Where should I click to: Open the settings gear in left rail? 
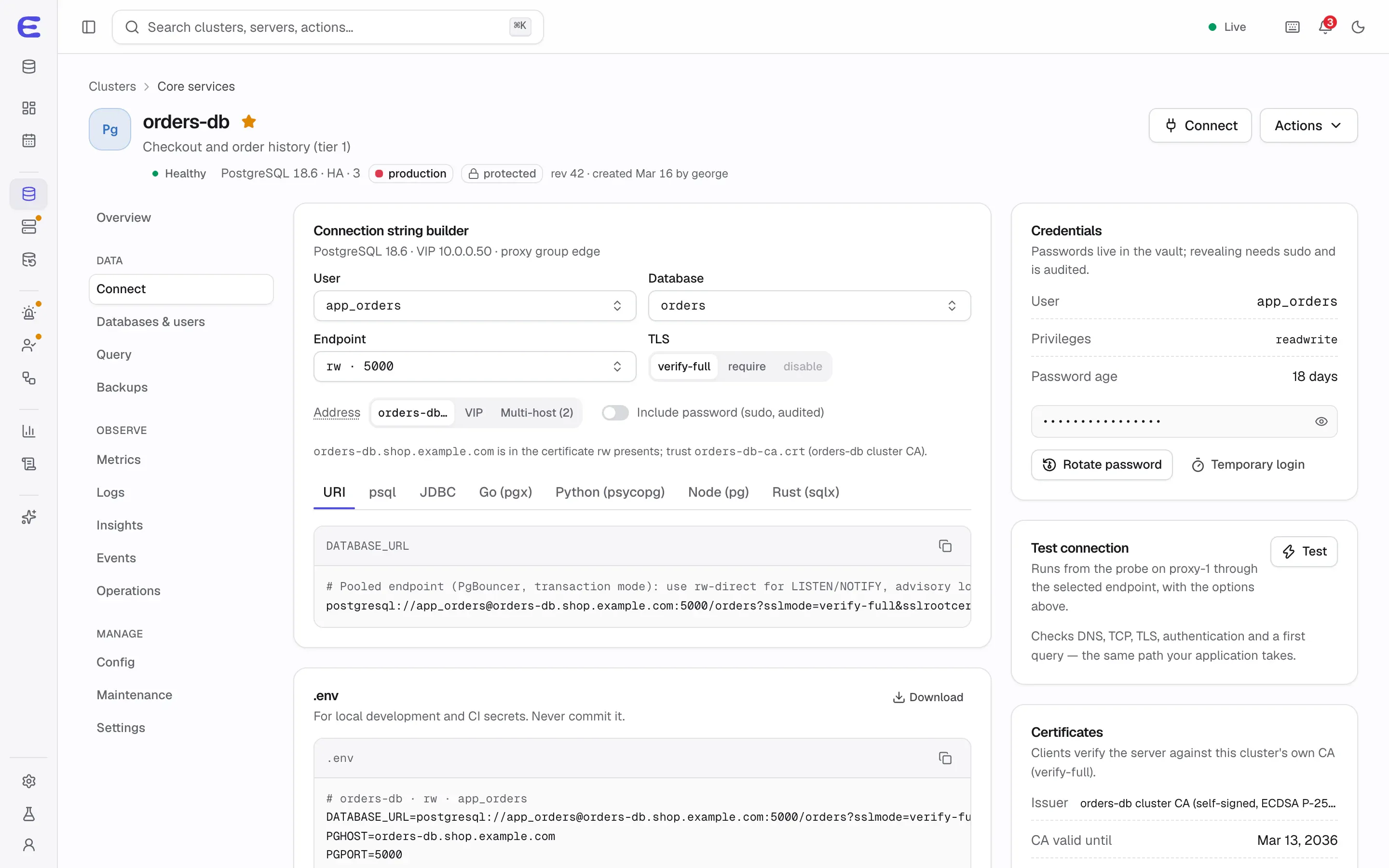29,781
